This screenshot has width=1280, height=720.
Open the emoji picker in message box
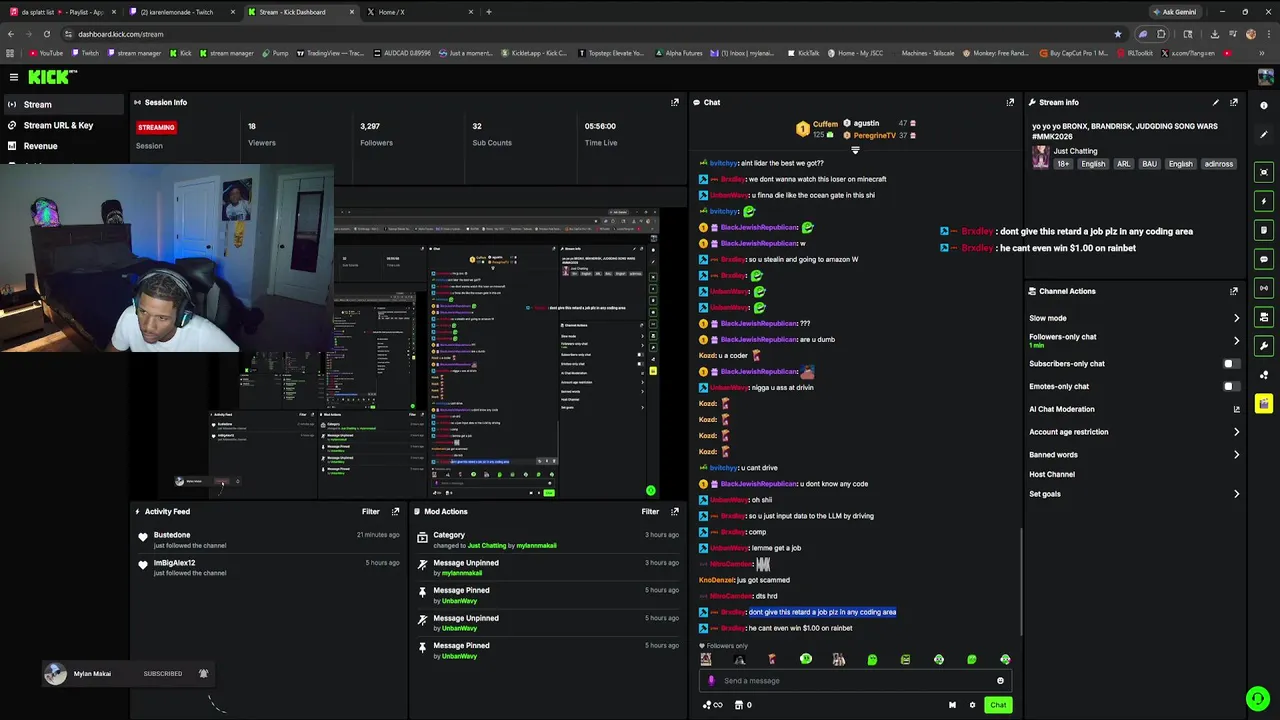(1000, 681)
